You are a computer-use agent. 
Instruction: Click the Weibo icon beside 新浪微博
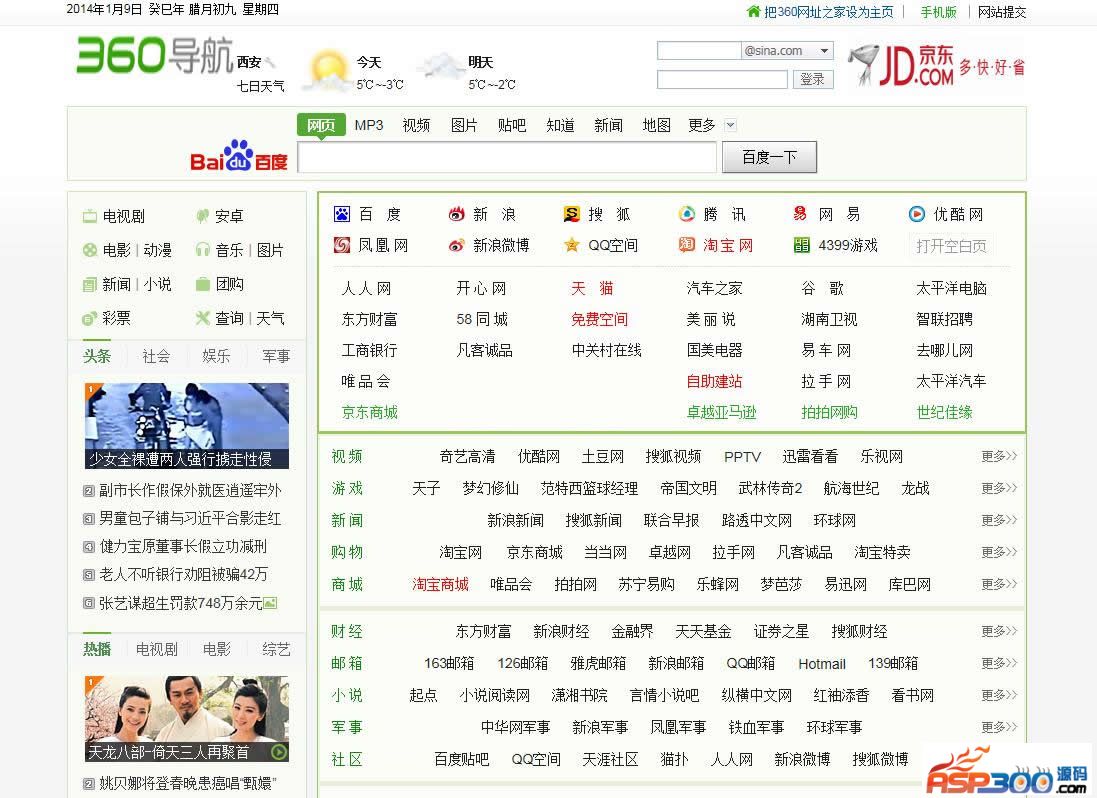pos(457,245)
